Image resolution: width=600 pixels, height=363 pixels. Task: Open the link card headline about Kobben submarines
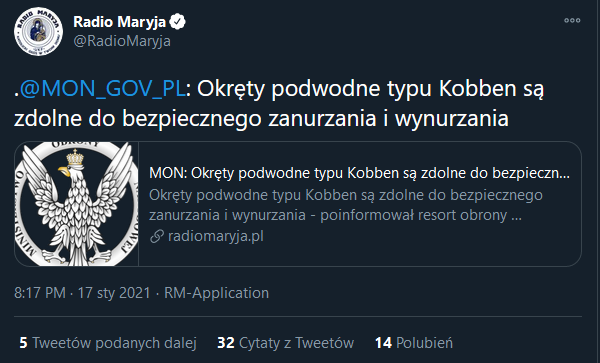coord(359,173)
